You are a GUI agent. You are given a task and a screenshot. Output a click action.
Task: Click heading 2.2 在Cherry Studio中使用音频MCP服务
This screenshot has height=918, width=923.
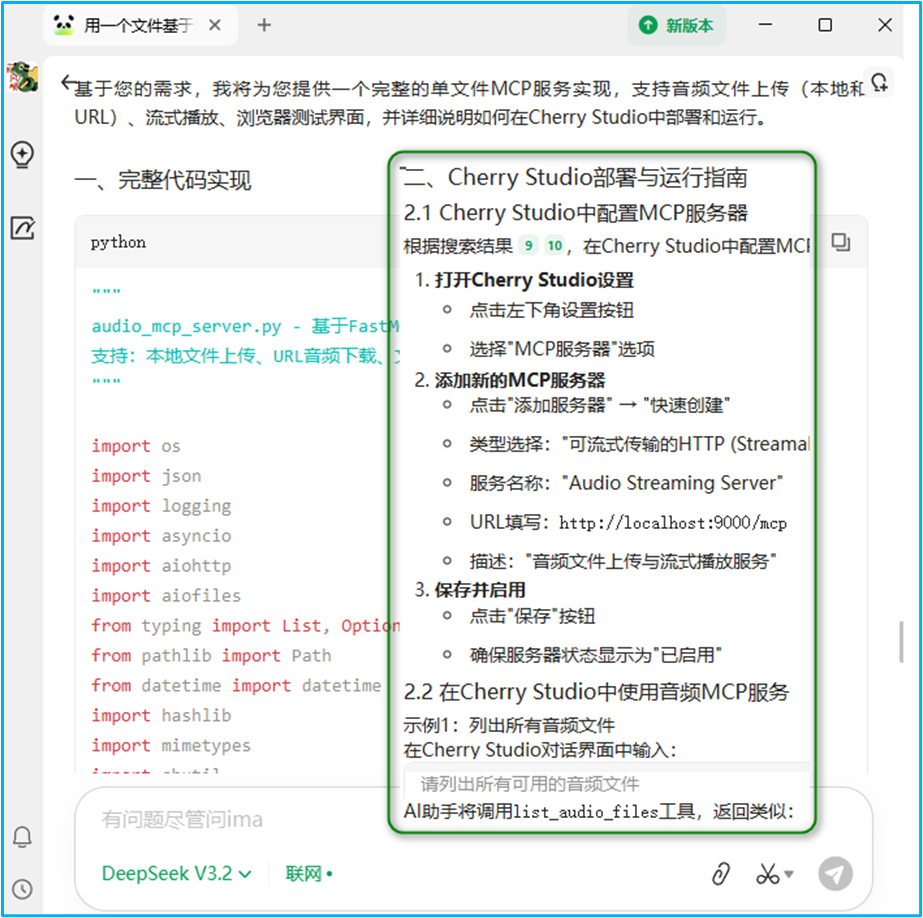(596, 691)
